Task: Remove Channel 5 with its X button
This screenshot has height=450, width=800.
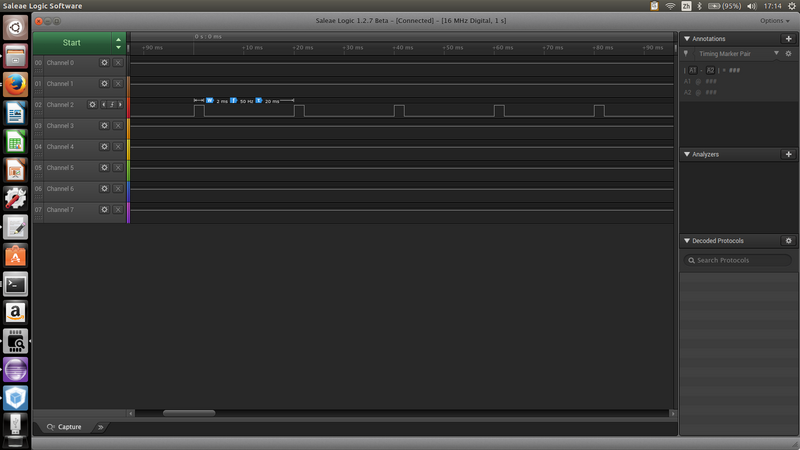Action: [118, 167]
